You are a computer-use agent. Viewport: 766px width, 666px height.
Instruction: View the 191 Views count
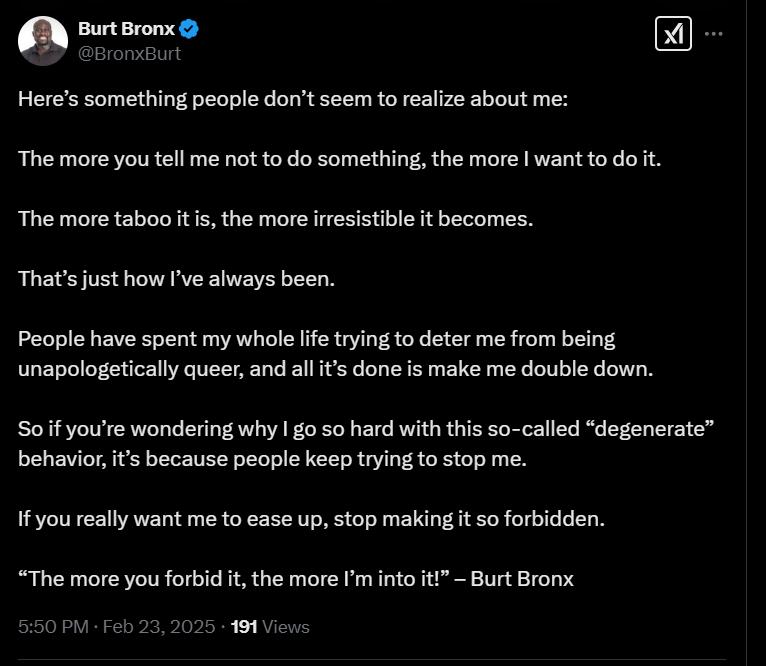(270, 626)
